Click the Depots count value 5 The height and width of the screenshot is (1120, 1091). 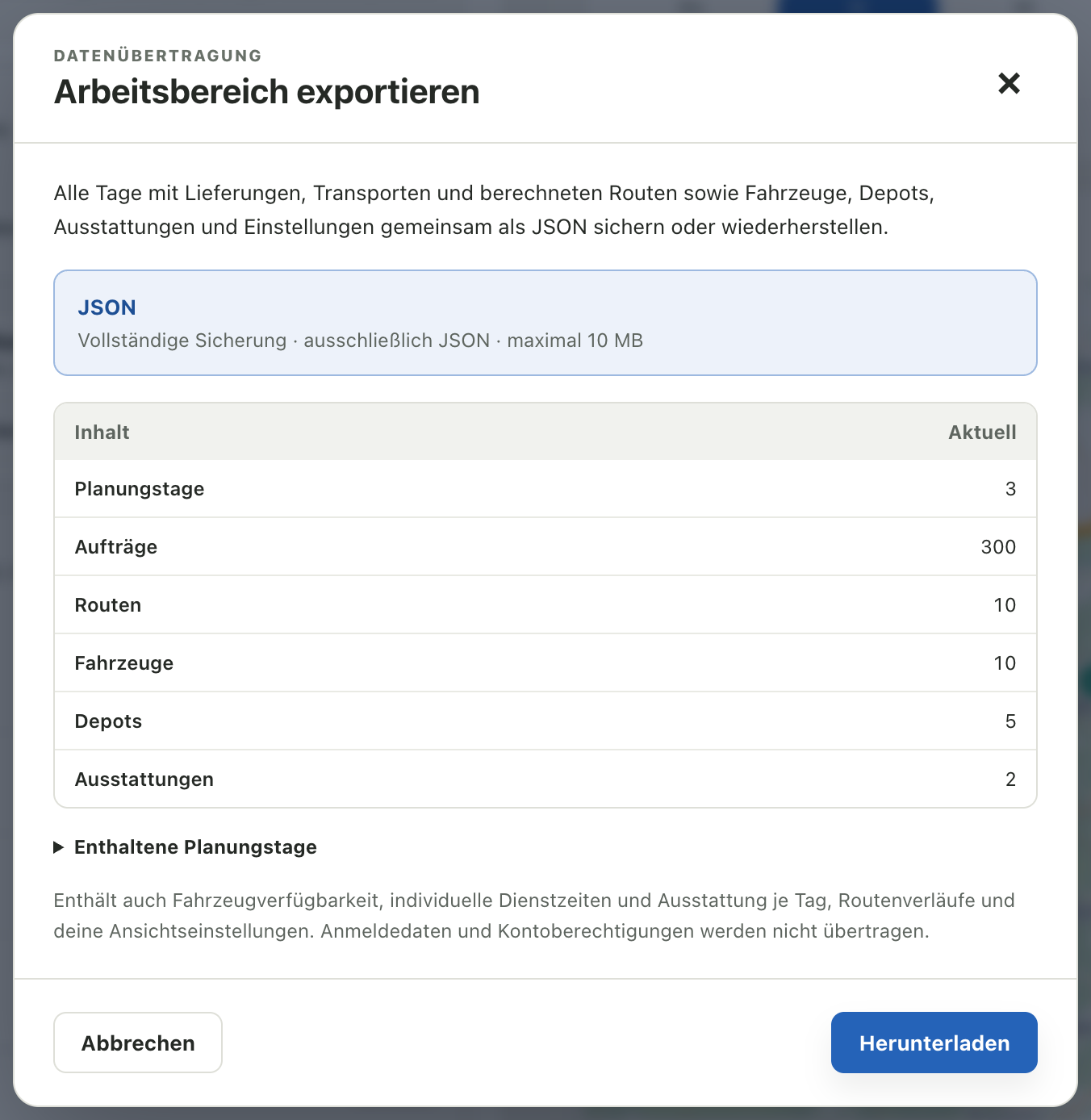coord(1010,721)
